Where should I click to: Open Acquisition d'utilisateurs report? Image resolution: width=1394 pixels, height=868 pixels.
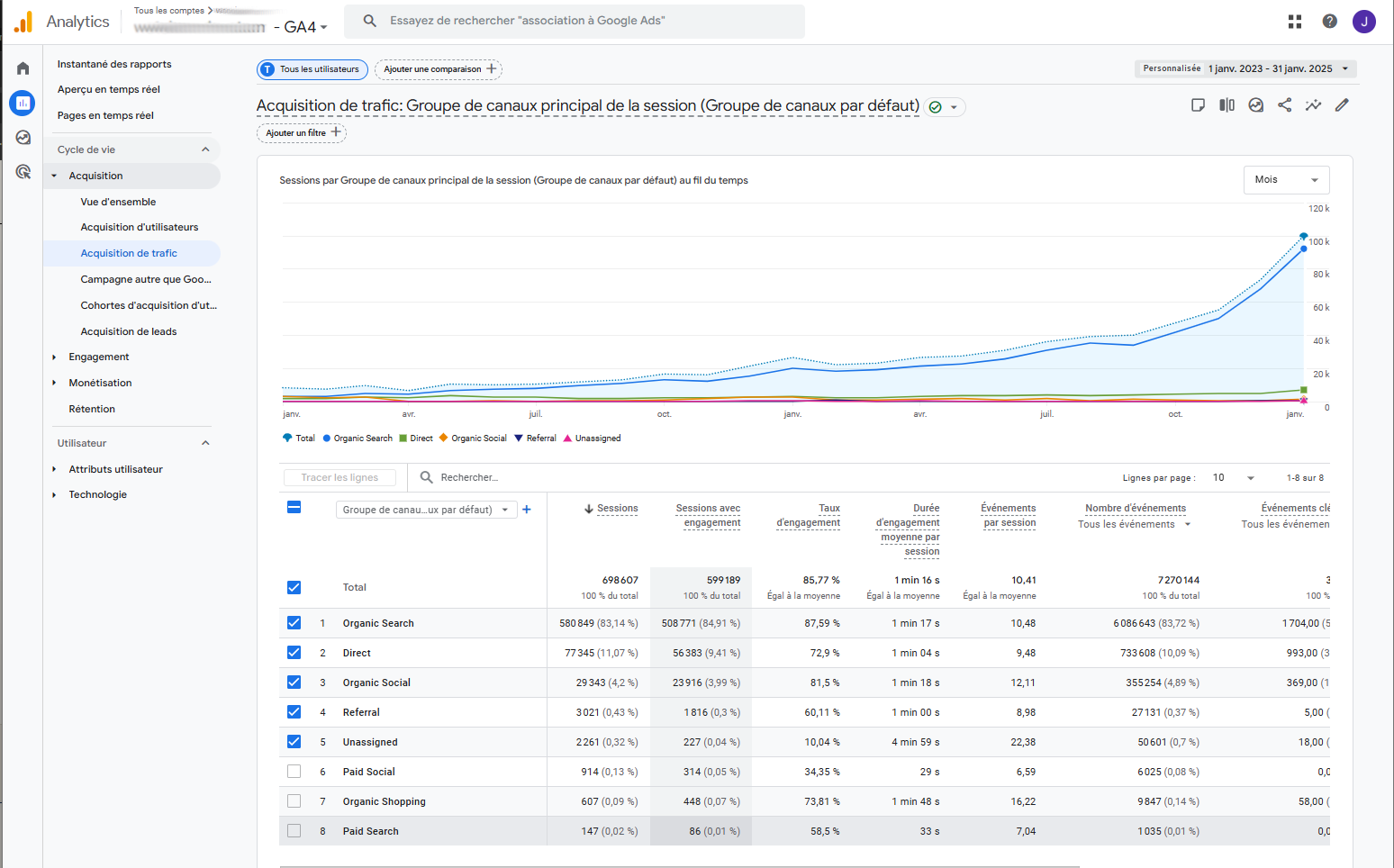pyautogui.click(x=140, y=227)
